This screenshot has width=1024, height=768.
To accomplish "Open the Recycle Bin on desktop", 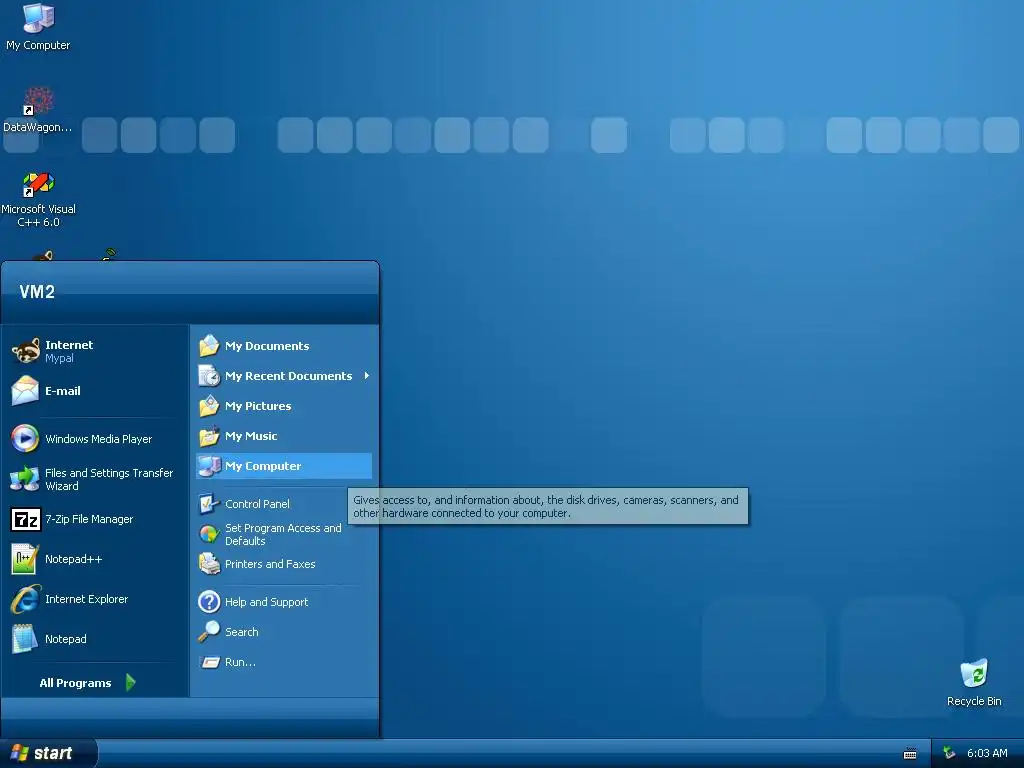I will point(974,683).
